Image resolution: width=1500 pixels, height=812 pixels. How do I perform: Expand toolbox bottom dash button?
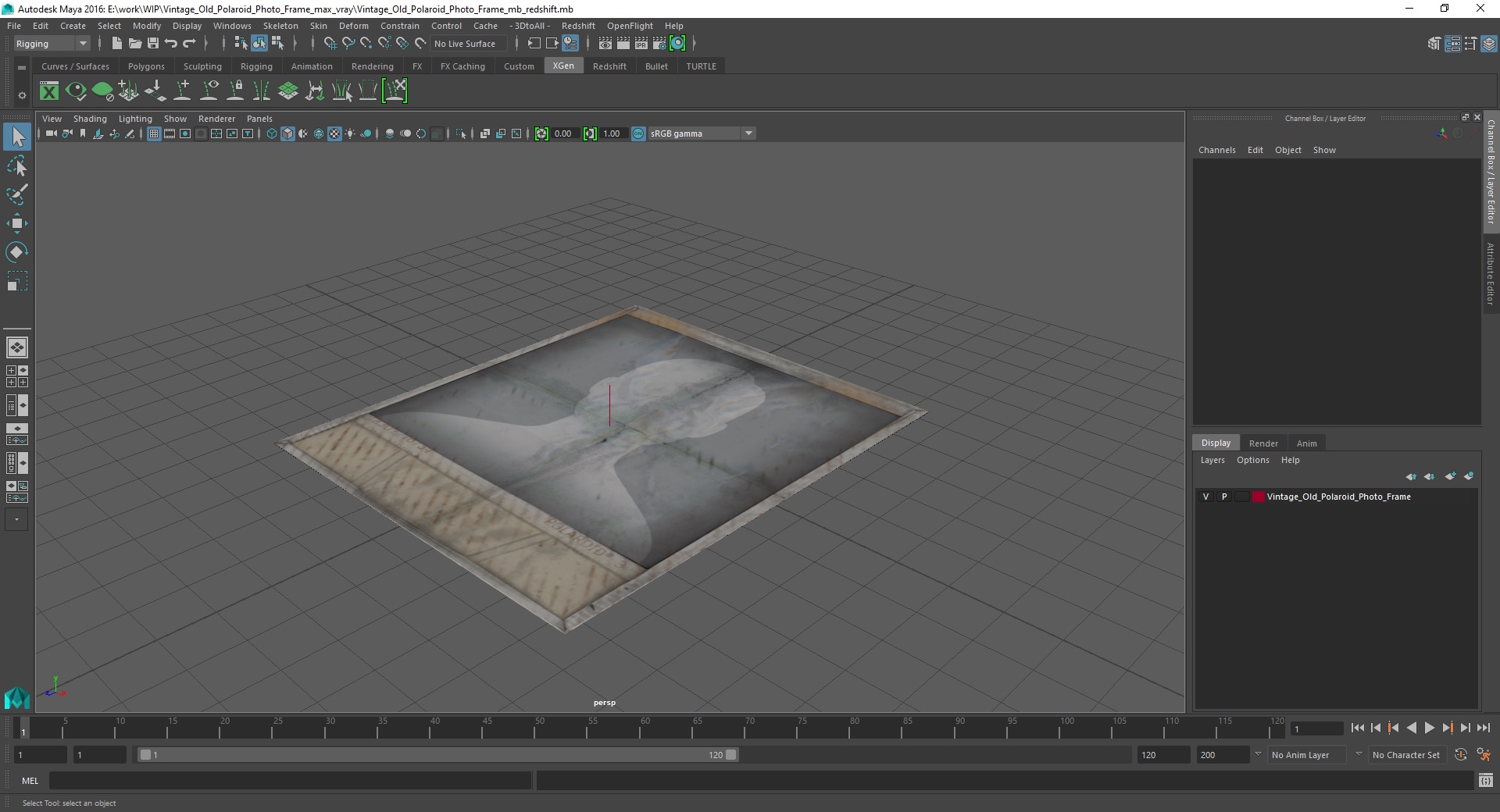point(16,519)
